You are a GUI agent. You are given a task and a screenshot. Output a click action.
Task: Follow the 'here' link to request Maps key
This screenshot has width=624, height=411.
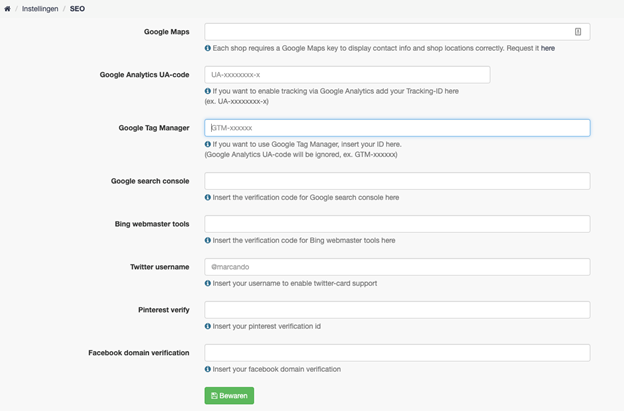pos(548,48)
